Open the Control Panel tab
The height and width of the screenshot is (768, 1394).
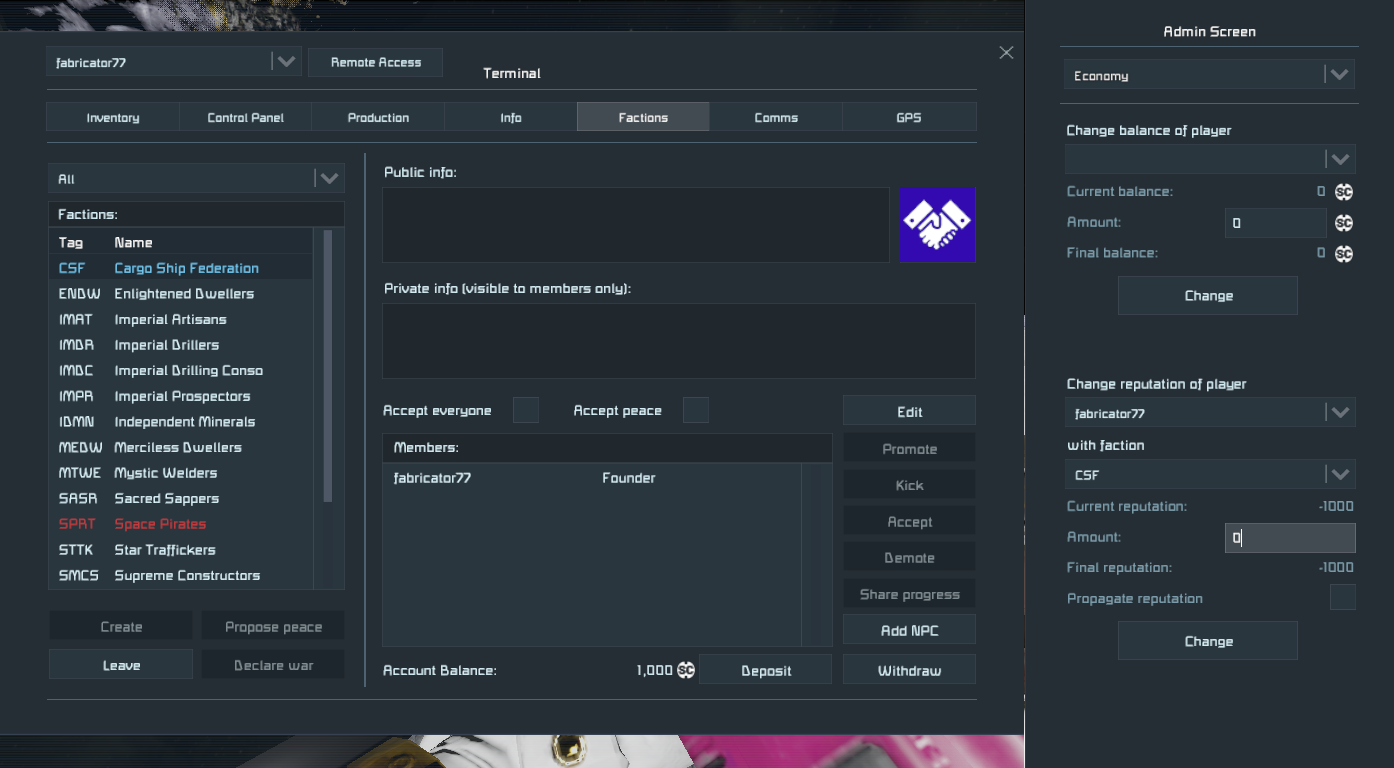tap(245, 117)
